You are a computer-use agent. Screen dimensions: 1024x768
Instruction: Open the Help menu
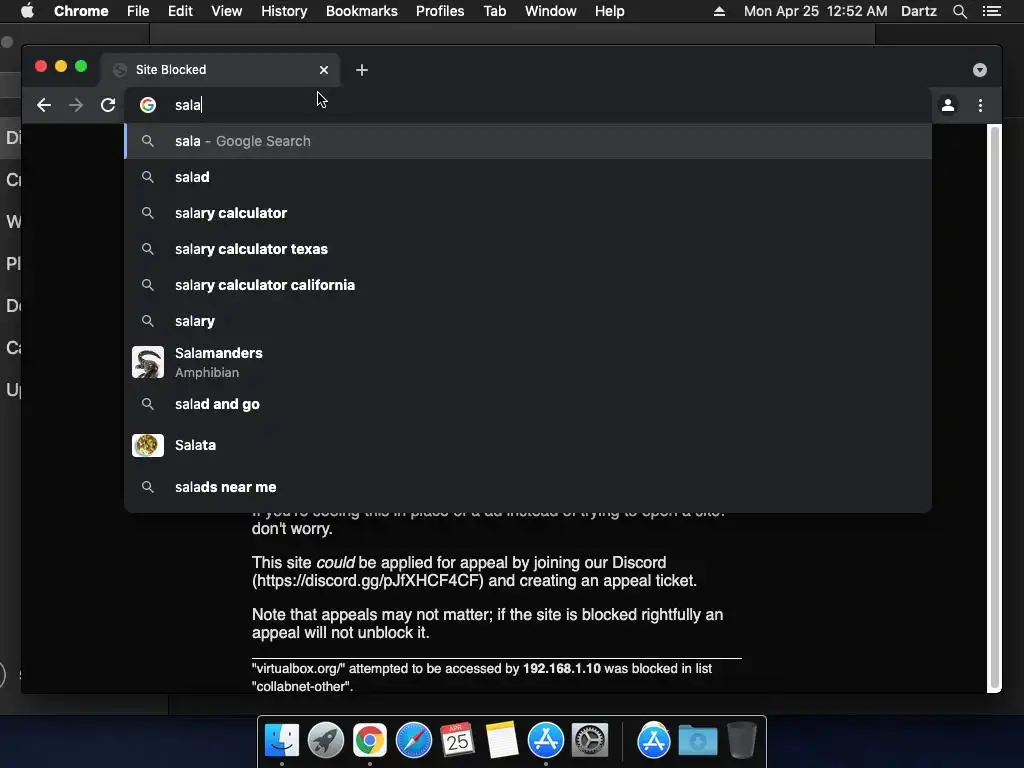pyautogui.click(x=609, y=11)
